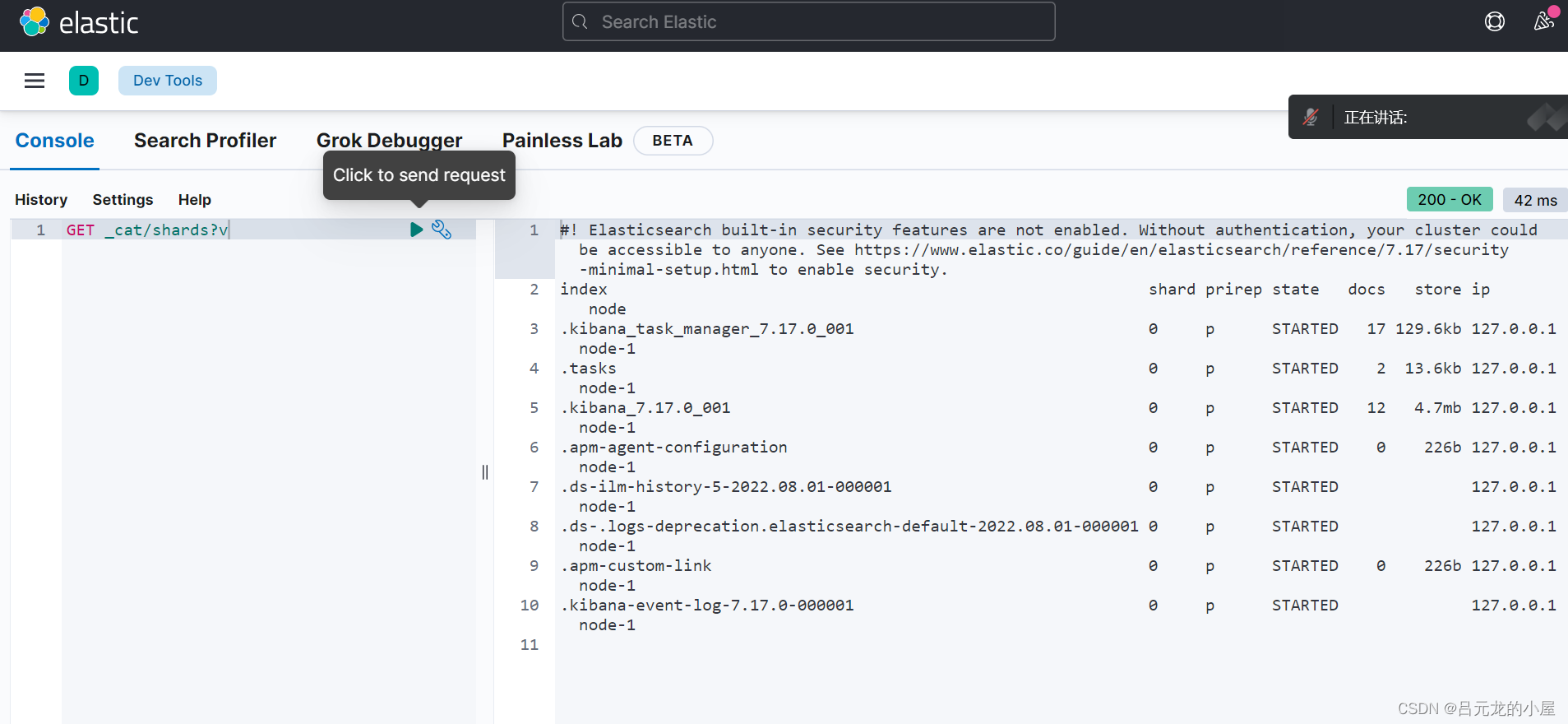Click the GET _cat/shards?v request line

[x=147, y=230]
